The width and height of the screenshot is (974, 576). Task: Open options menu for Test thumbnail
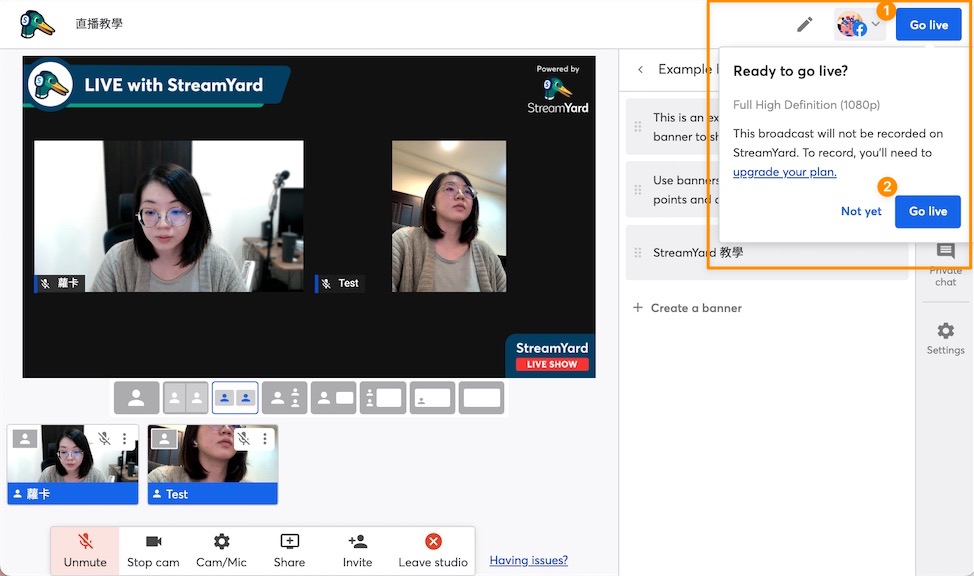tap(265, 439)
